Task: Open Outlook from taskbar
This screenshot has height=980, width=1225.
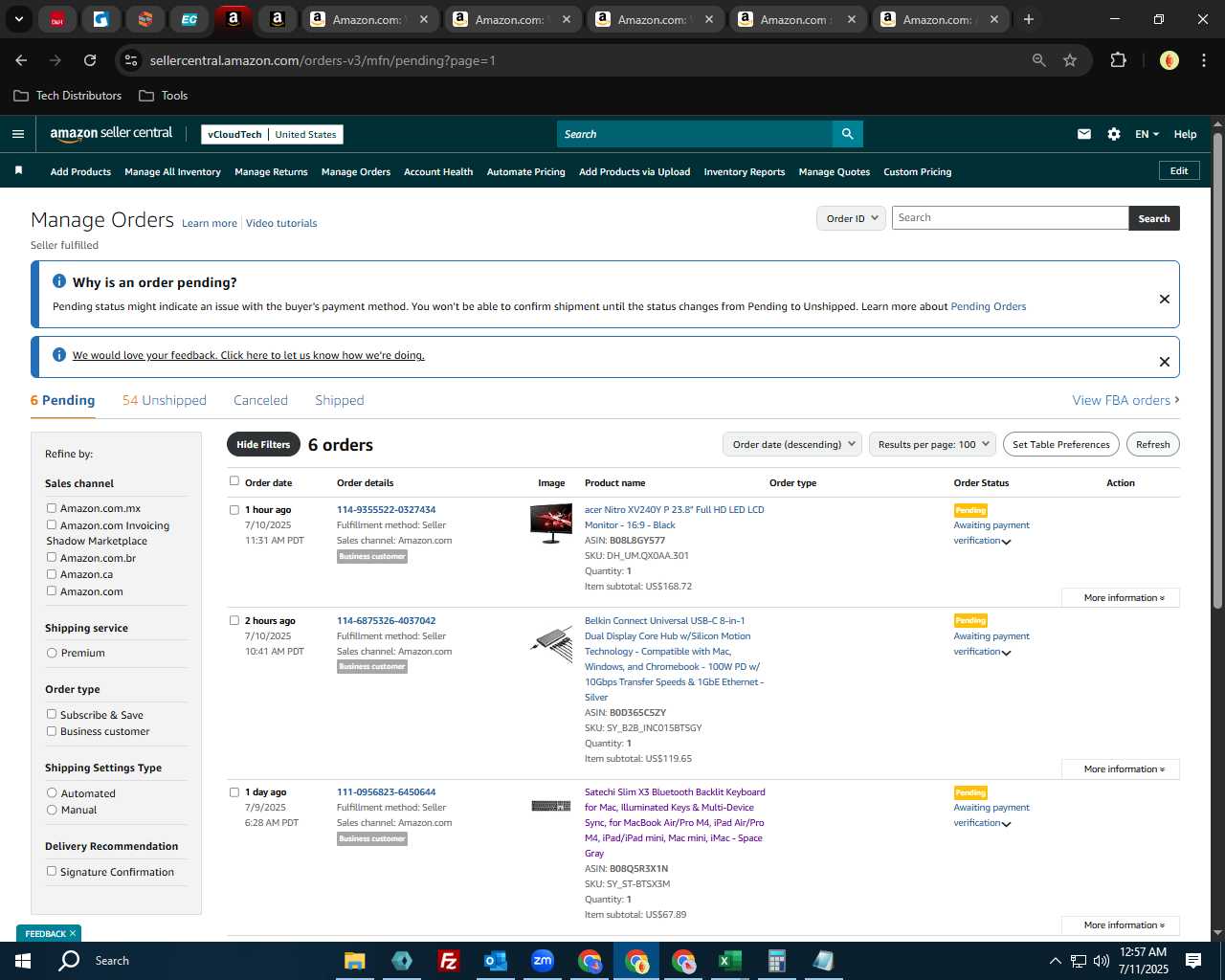Action: click(495, 960)
